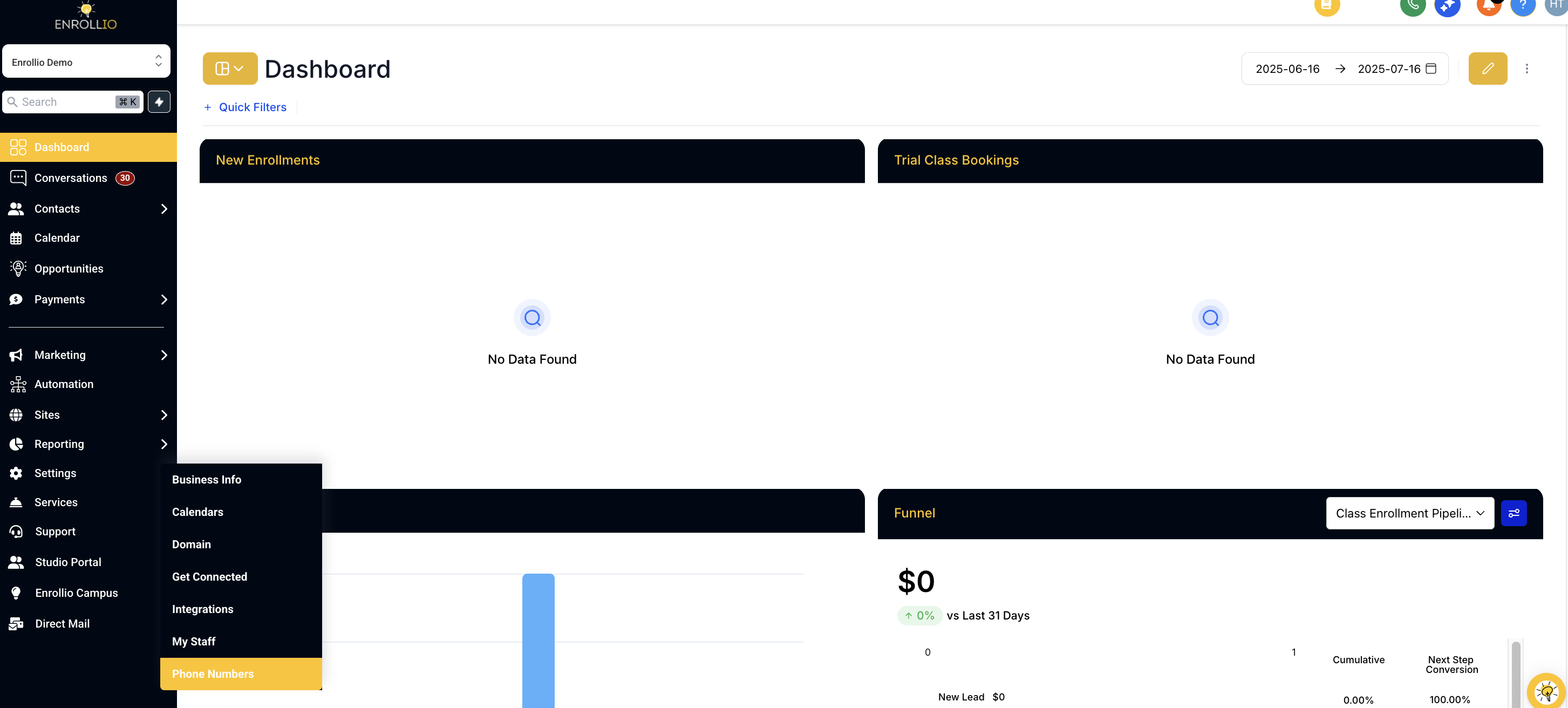Expand the Sites submenu chevron
This screenshot has width=1568, height=708.
pyautogui.click(x=163, y=414)
